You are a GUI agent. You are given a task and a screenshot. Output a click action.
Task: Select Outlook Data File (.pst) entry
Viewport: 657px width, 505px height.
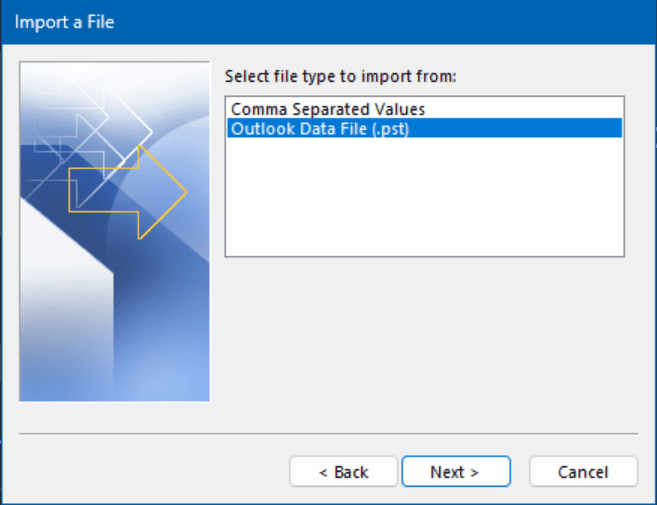tap(424, 128)
